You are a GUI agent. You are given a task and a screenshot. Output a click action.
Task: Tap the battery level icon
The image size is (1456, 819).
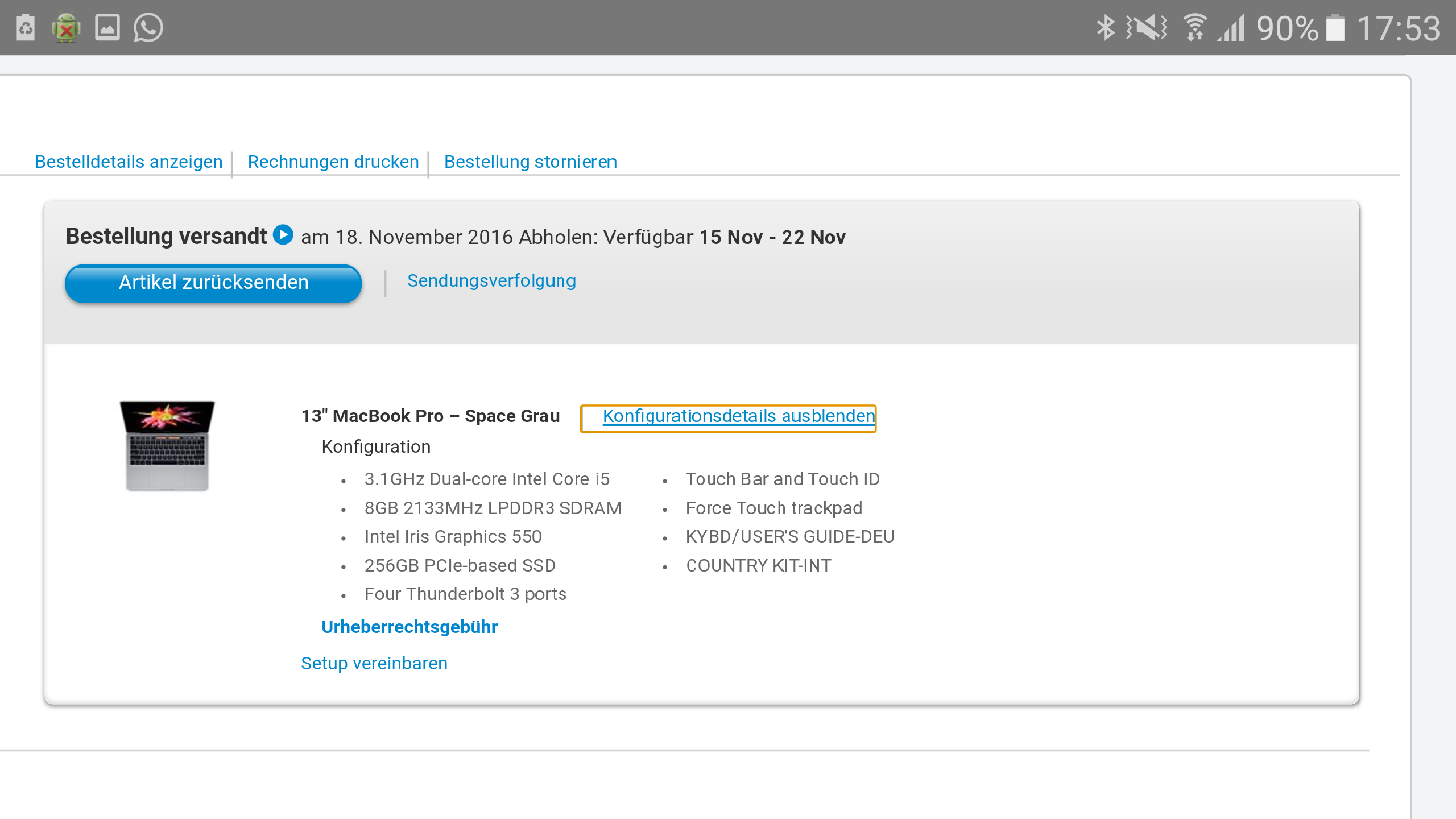tap(1335, 28)
